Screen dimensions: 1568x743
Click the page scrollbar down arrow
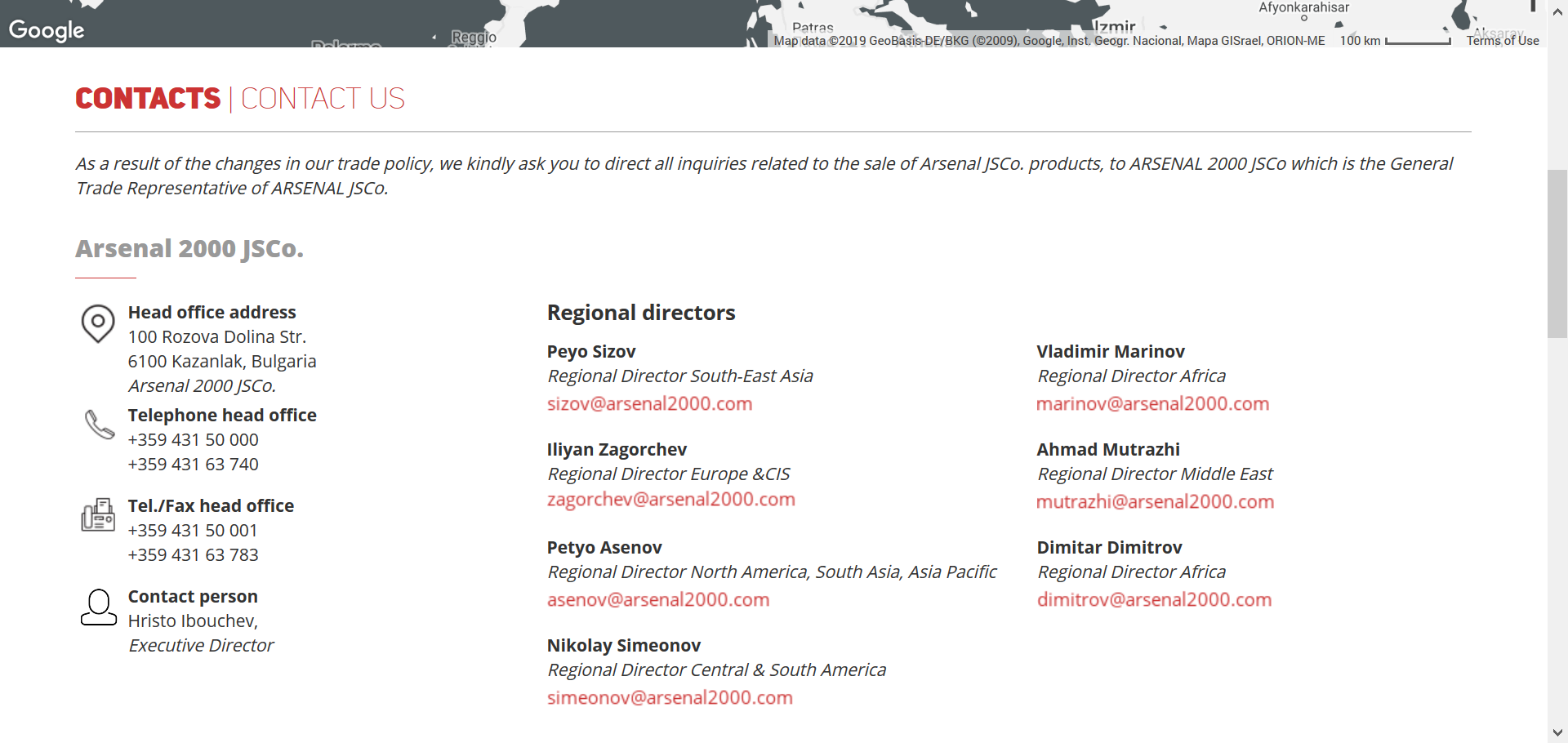(1557, 732)
